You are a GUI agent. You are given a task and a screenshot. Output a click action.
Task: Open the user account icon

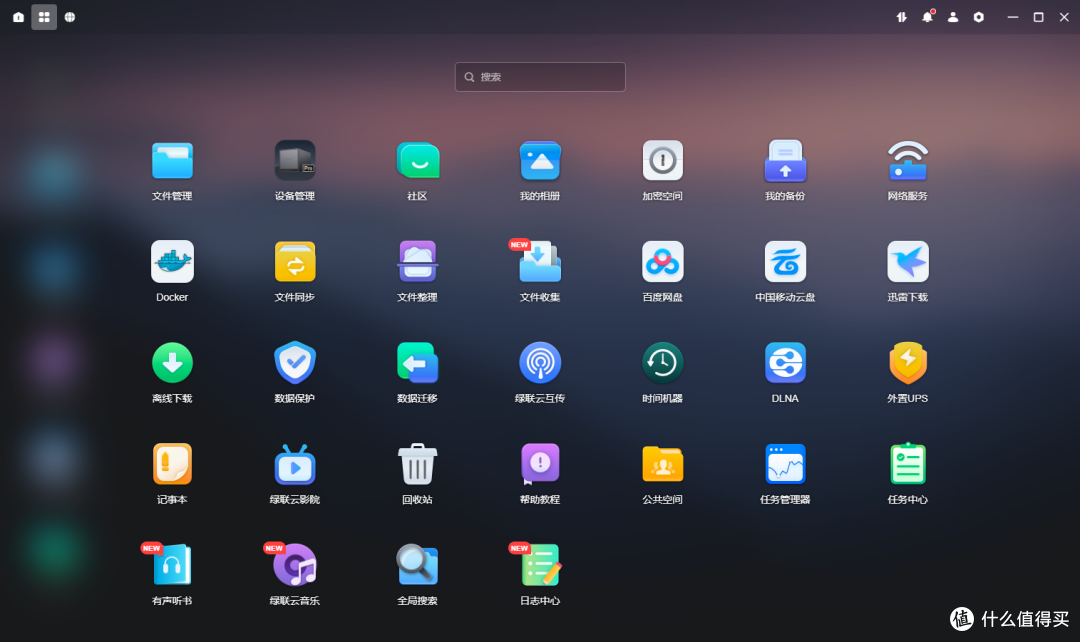[953, 17]
